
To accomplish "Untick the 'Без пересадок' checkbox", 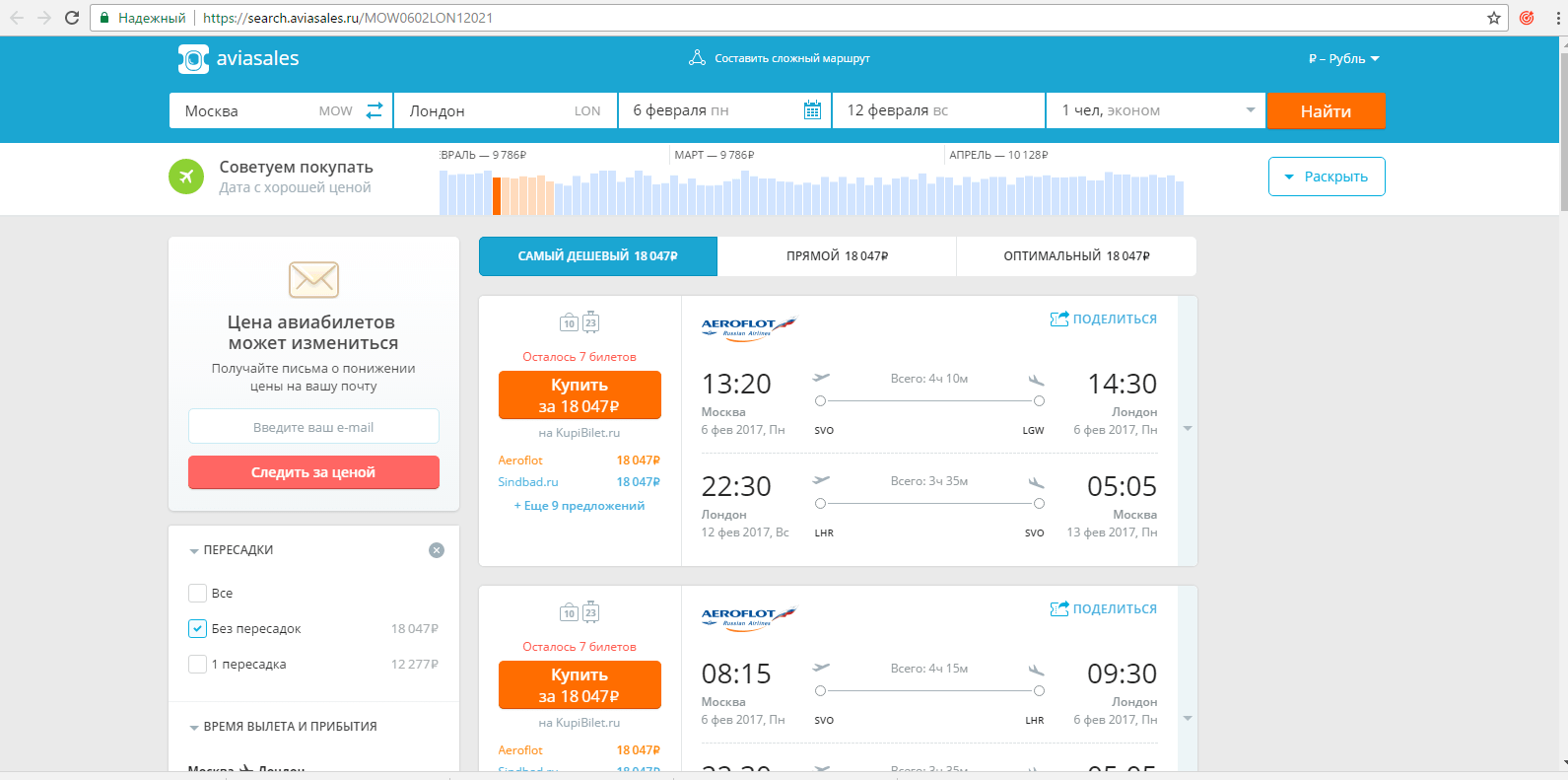I will point(197,628).
